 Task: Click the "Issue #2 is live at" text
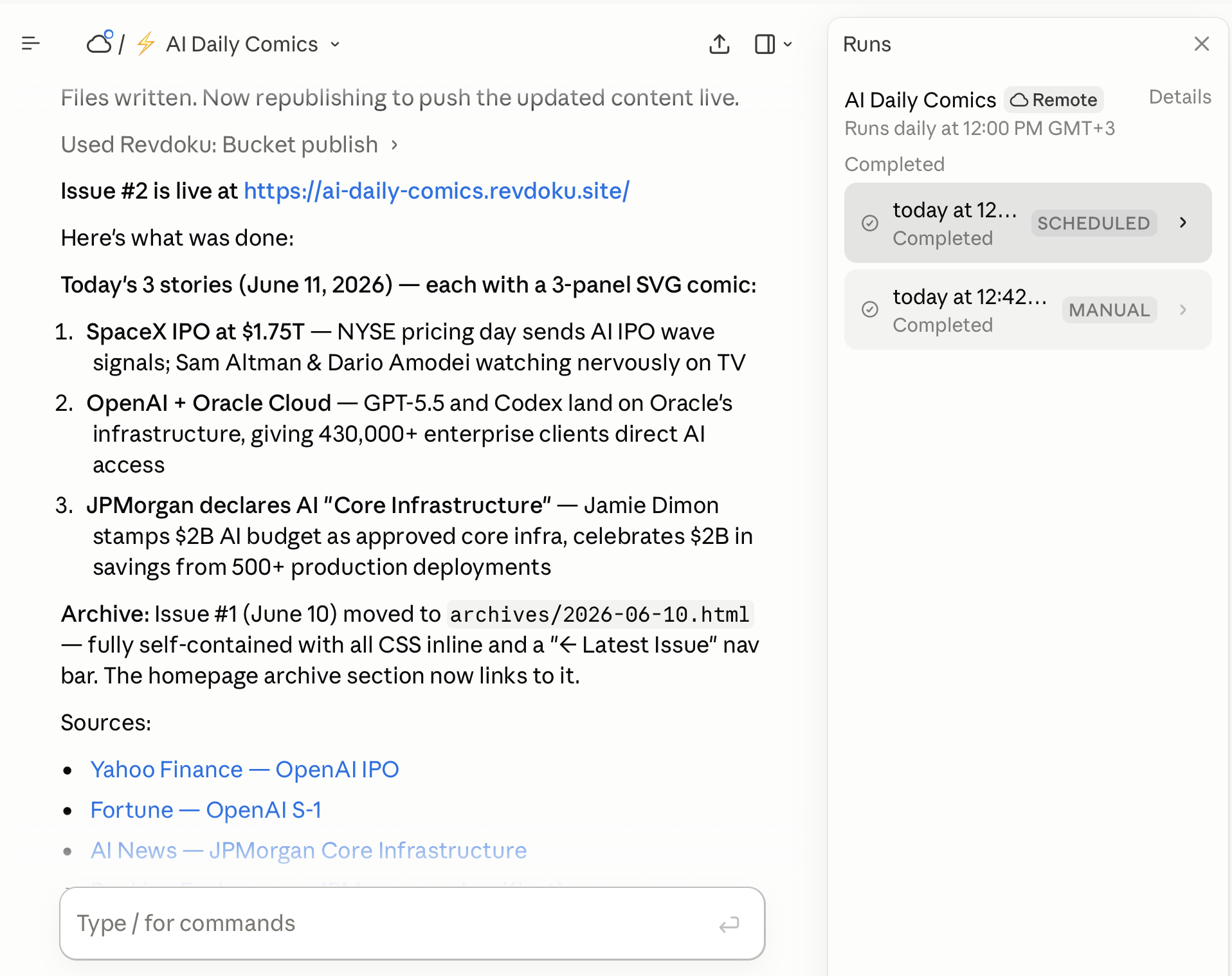click(149, 191)
